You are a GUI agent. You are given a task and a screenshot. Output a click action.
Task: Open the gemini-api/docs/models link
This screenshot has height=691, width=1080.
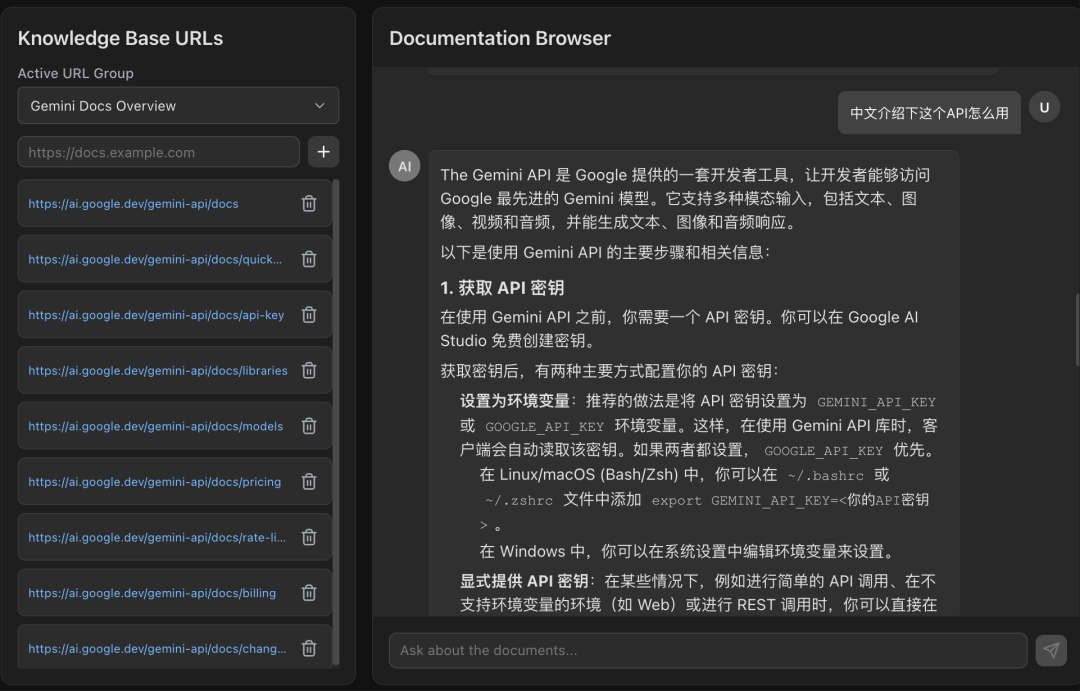click(156, 426)
